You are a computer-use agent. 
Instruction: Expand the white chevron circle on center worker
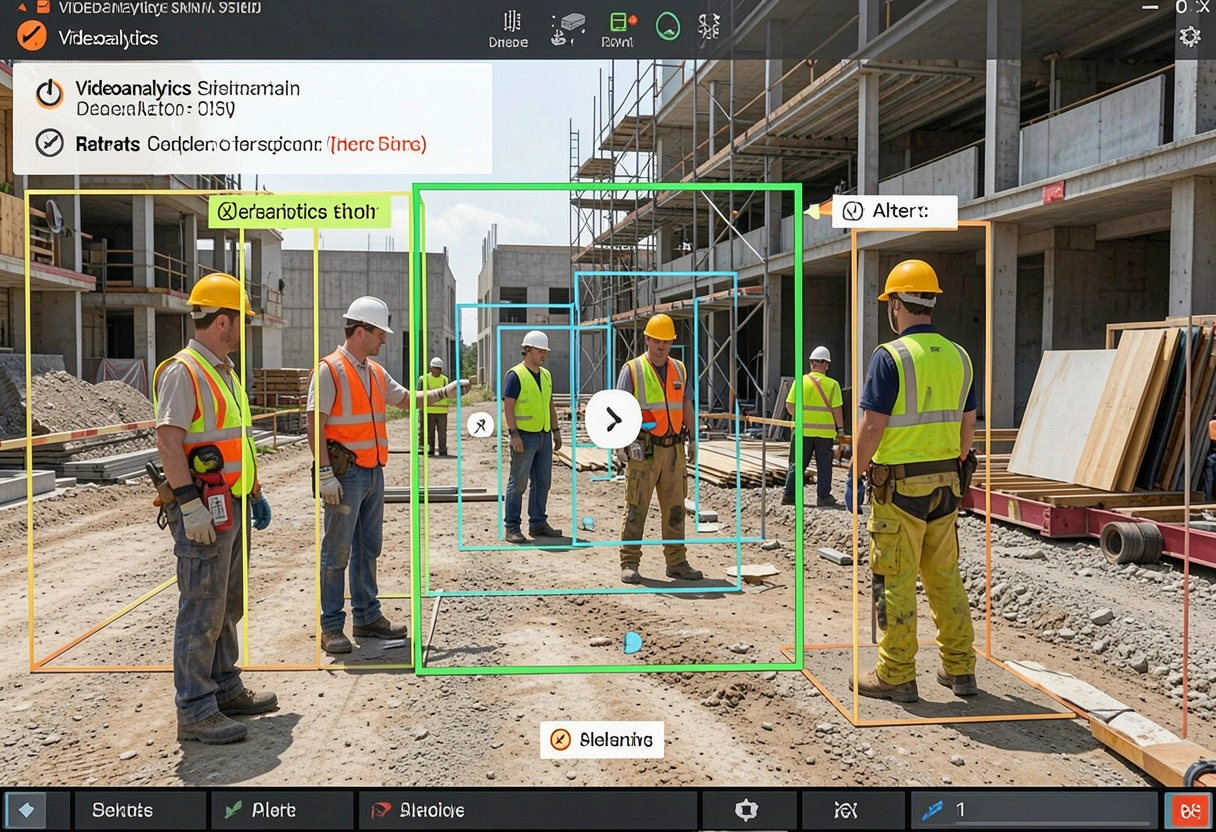coord(613,419)
